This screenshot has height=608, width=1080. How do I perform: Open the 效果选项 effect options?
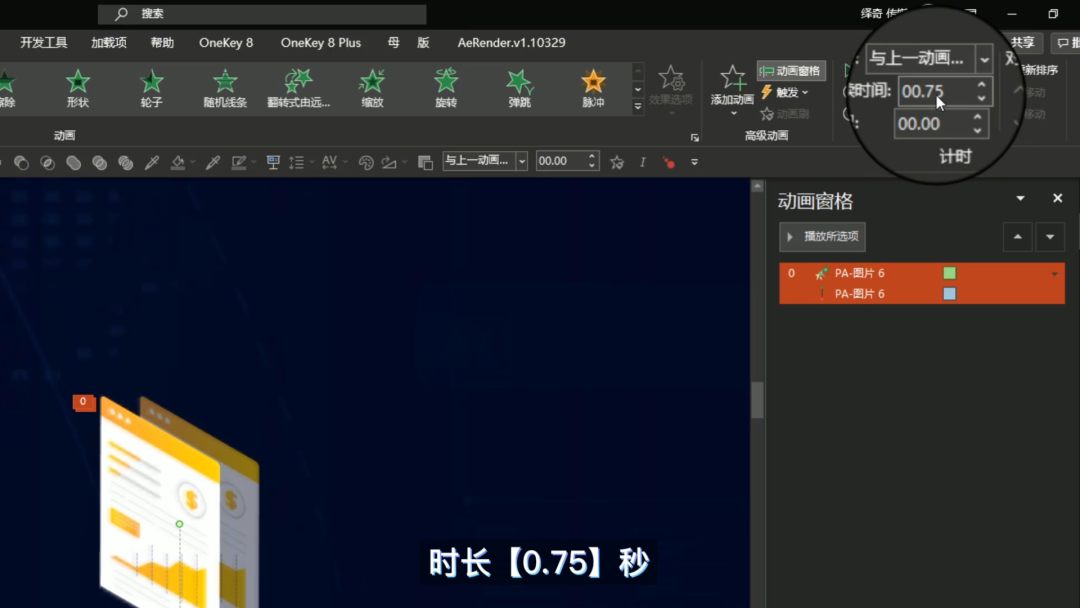671,88
